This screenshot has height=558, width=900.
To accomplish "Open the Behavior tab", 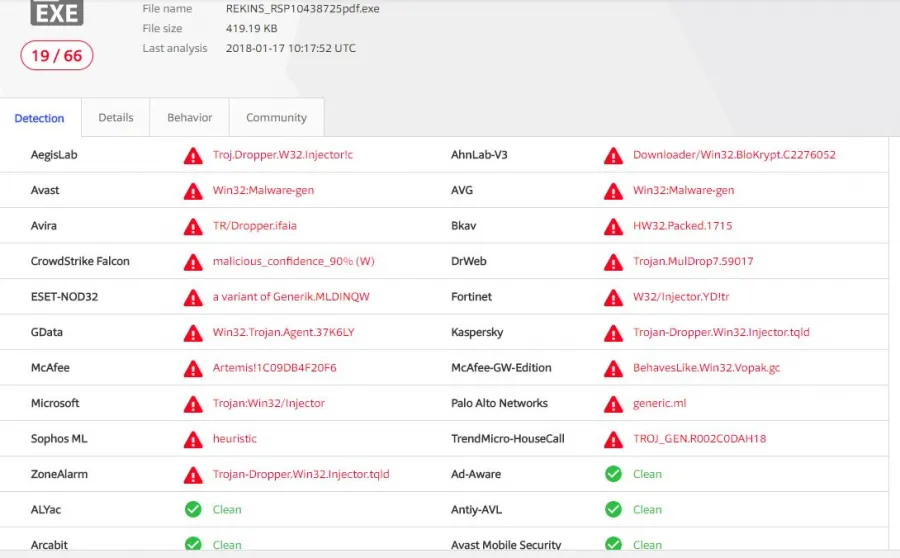I will pos(189,117).
